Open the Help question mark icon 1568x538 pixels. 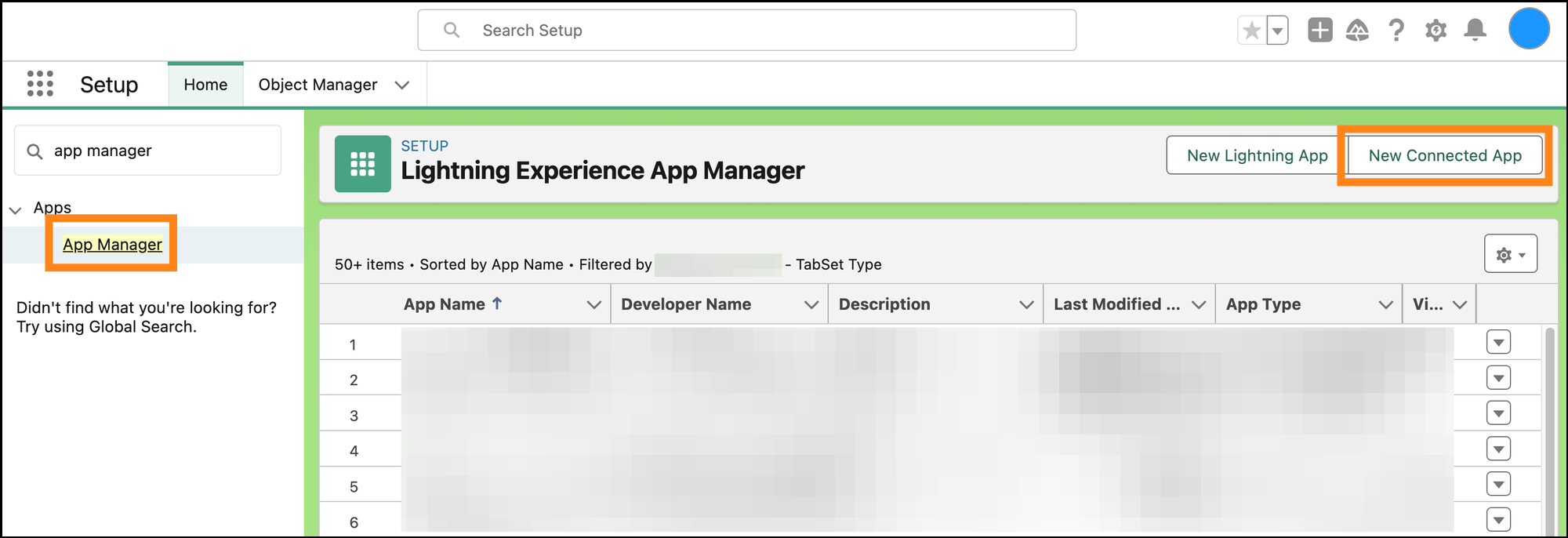pos(1396,31)
